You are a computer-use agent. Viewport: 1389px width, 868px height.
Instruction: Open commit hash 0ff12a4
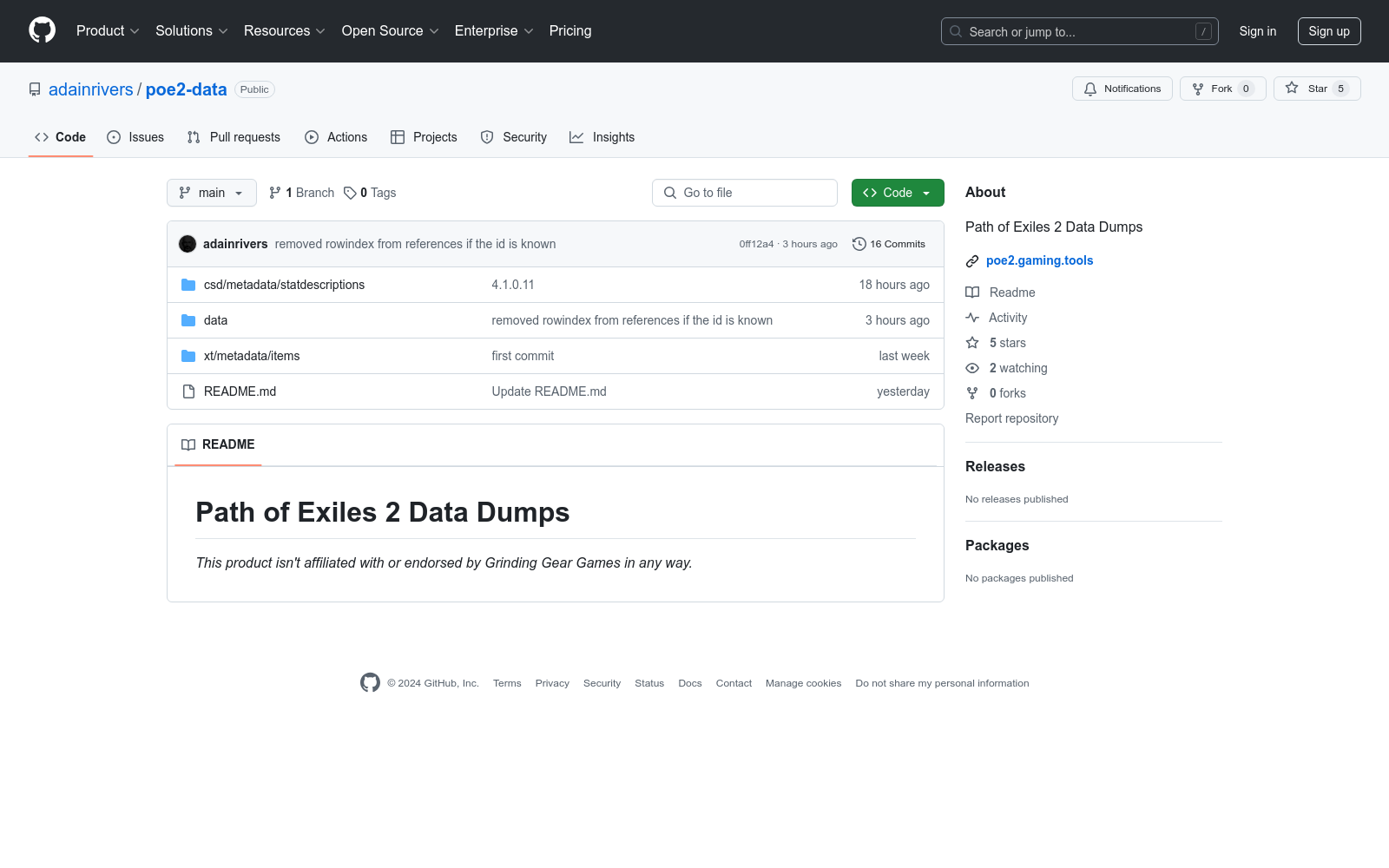point(756,244)
